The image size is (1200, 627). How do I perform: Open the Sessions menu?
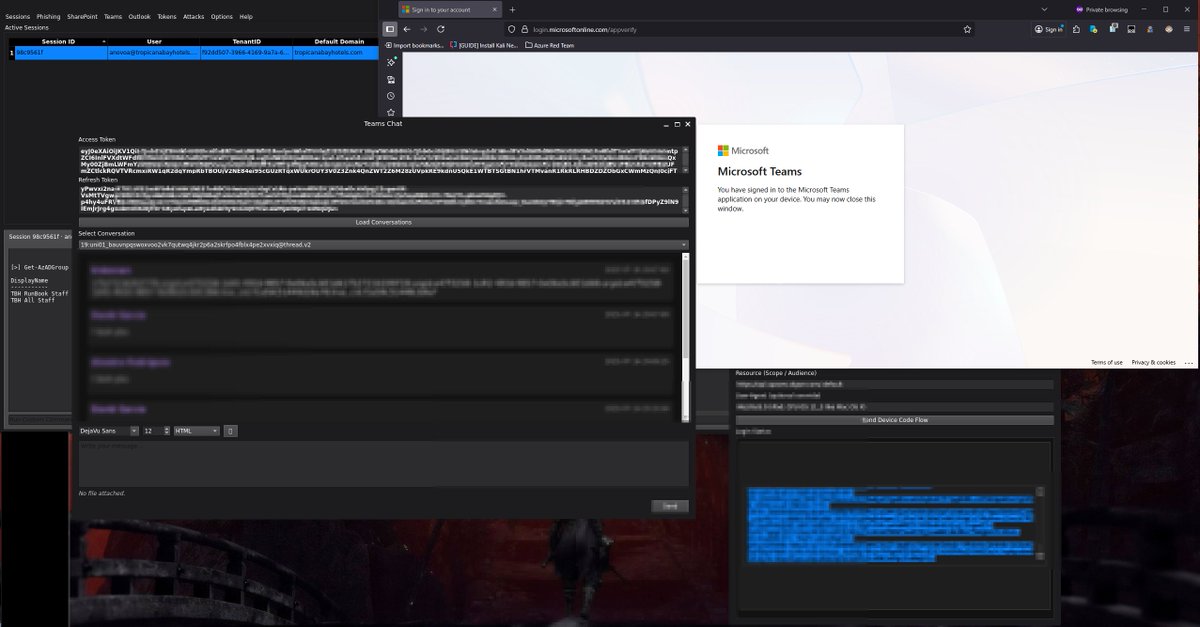[18, 17]
